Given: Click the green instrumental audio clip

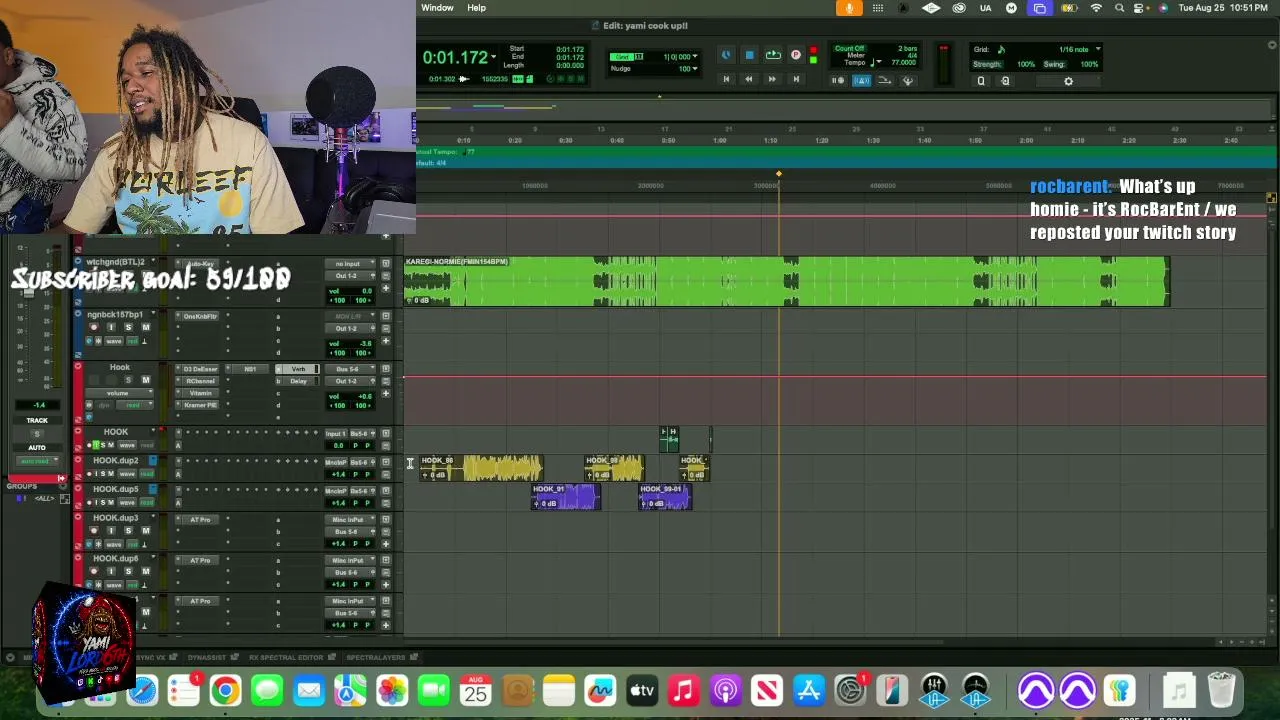Looking at the screenshot, I should pyautogui.click(x=786, y=281).
